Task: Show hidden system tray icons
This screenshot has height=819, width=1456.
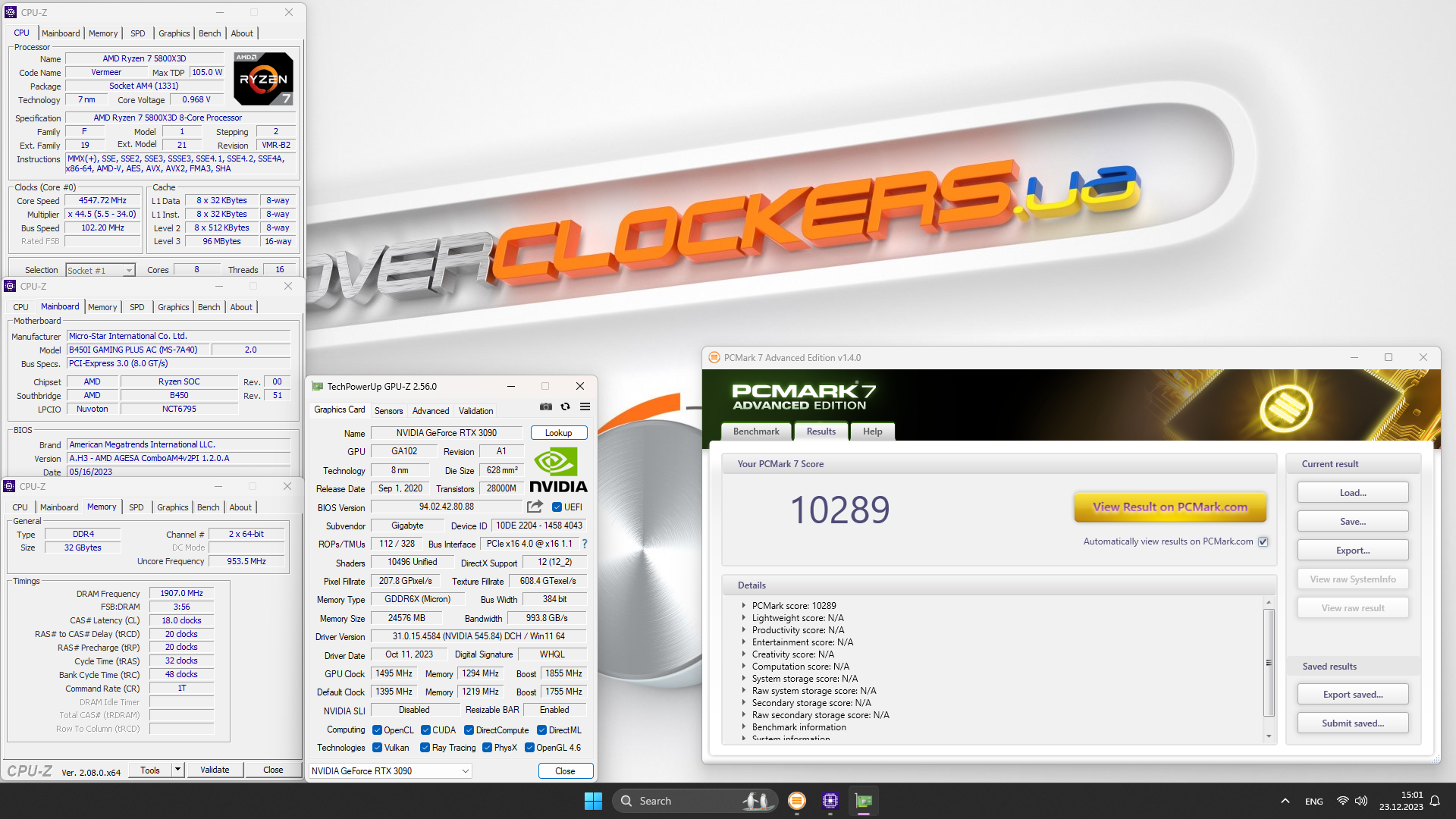Action: click(1285, 802)
